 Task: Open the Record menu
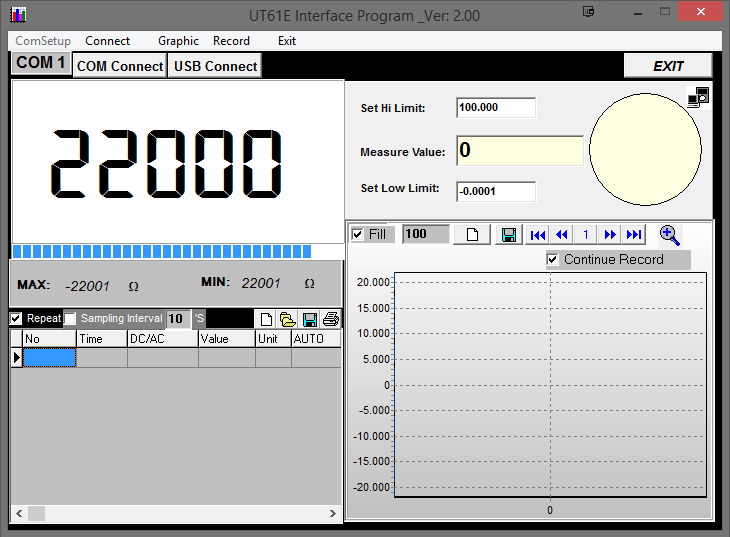(231, 41)
